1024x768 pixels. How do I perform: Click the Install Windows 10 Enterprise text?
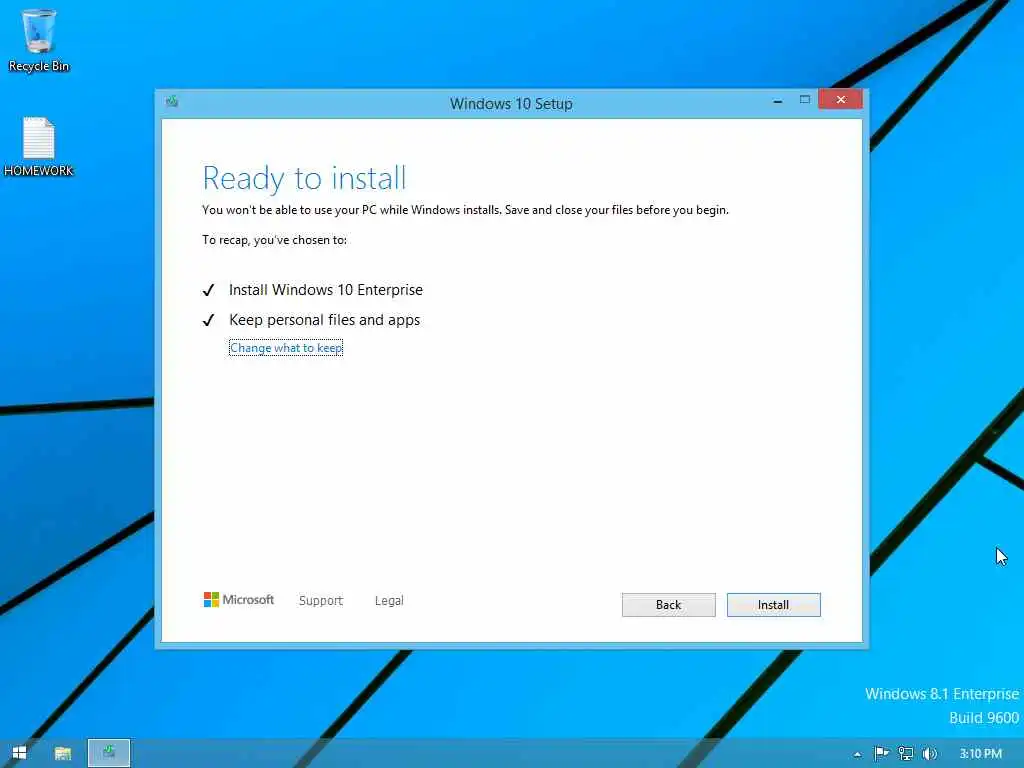coord(326,290)
